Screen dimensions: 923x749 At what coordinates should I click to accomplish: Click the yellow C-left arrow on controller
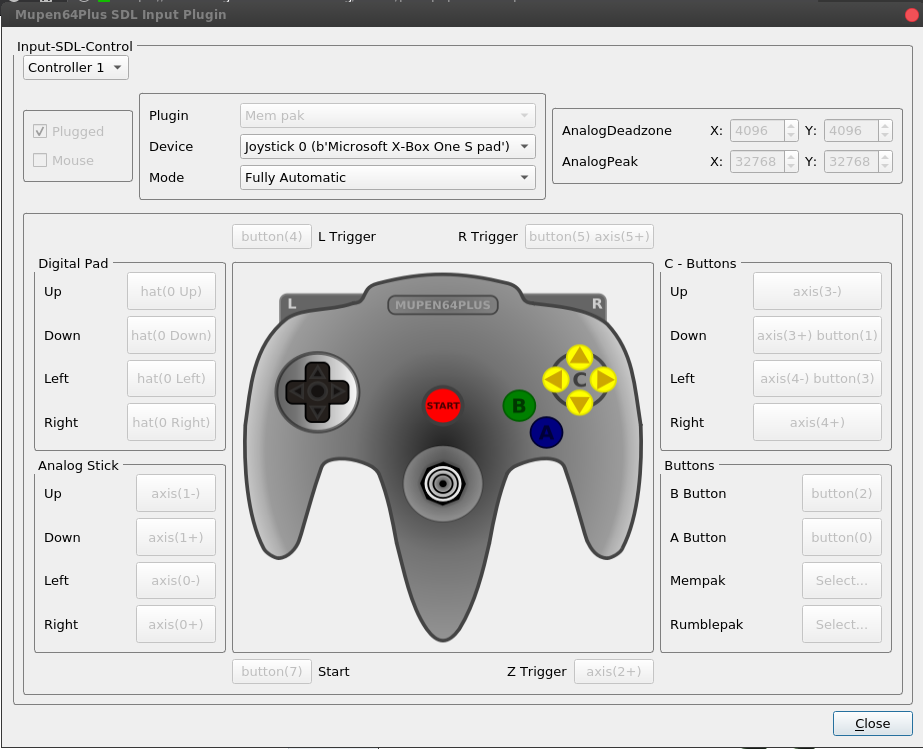point(556,380)
